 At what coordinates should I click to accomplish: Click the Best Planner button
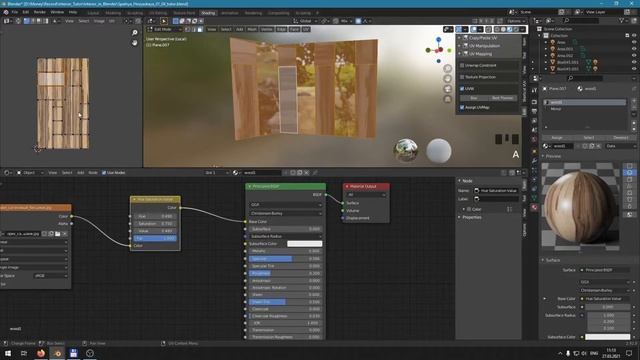502,98
